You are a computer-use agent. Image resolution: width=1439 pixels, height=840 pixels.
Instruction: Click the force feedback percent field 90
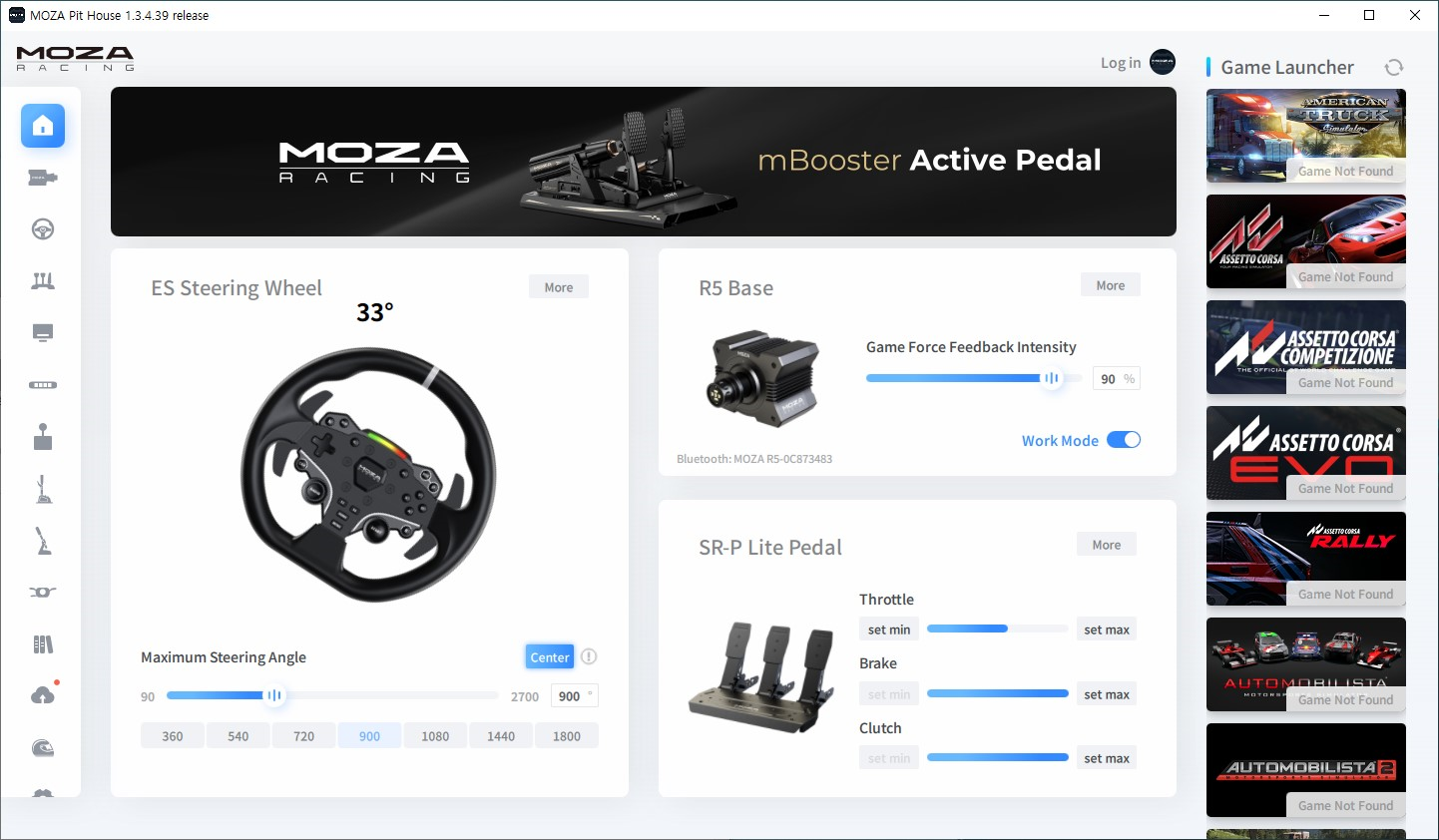(1116, 379)
